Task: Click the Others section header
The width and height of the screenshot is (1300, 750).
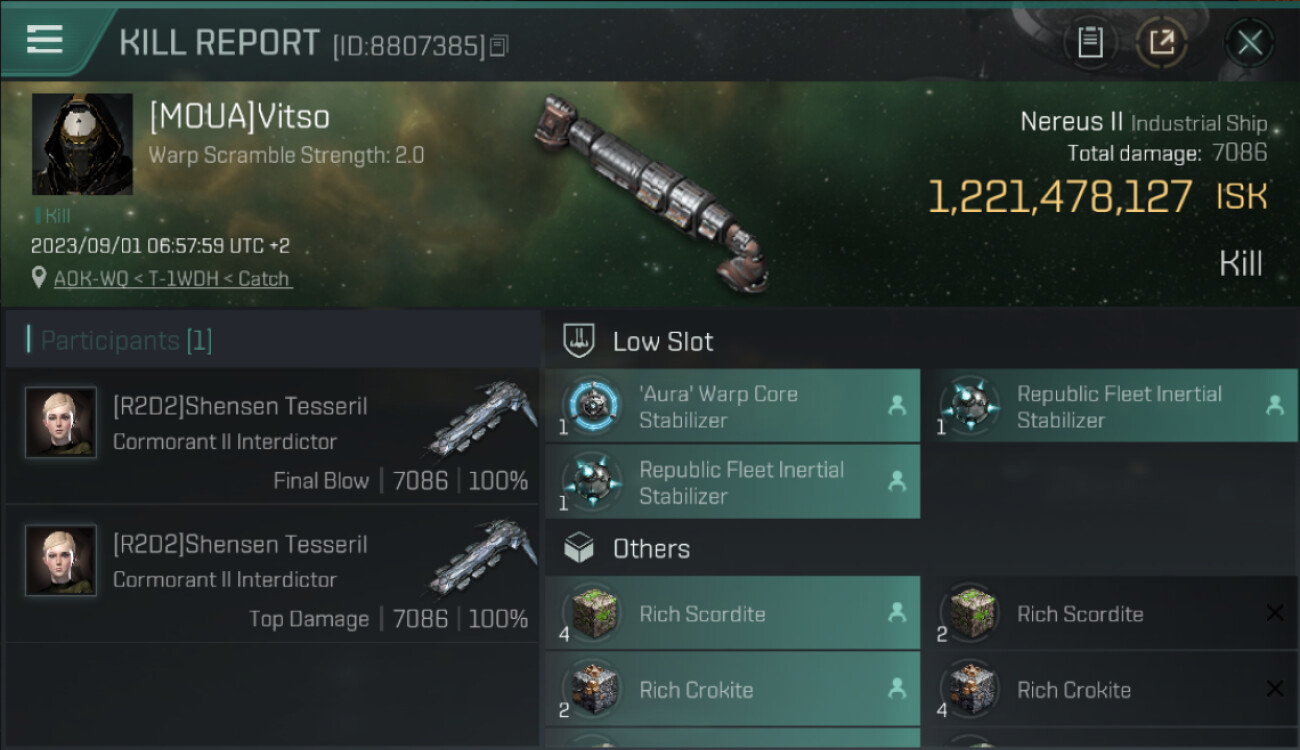Action: (650, 548)
